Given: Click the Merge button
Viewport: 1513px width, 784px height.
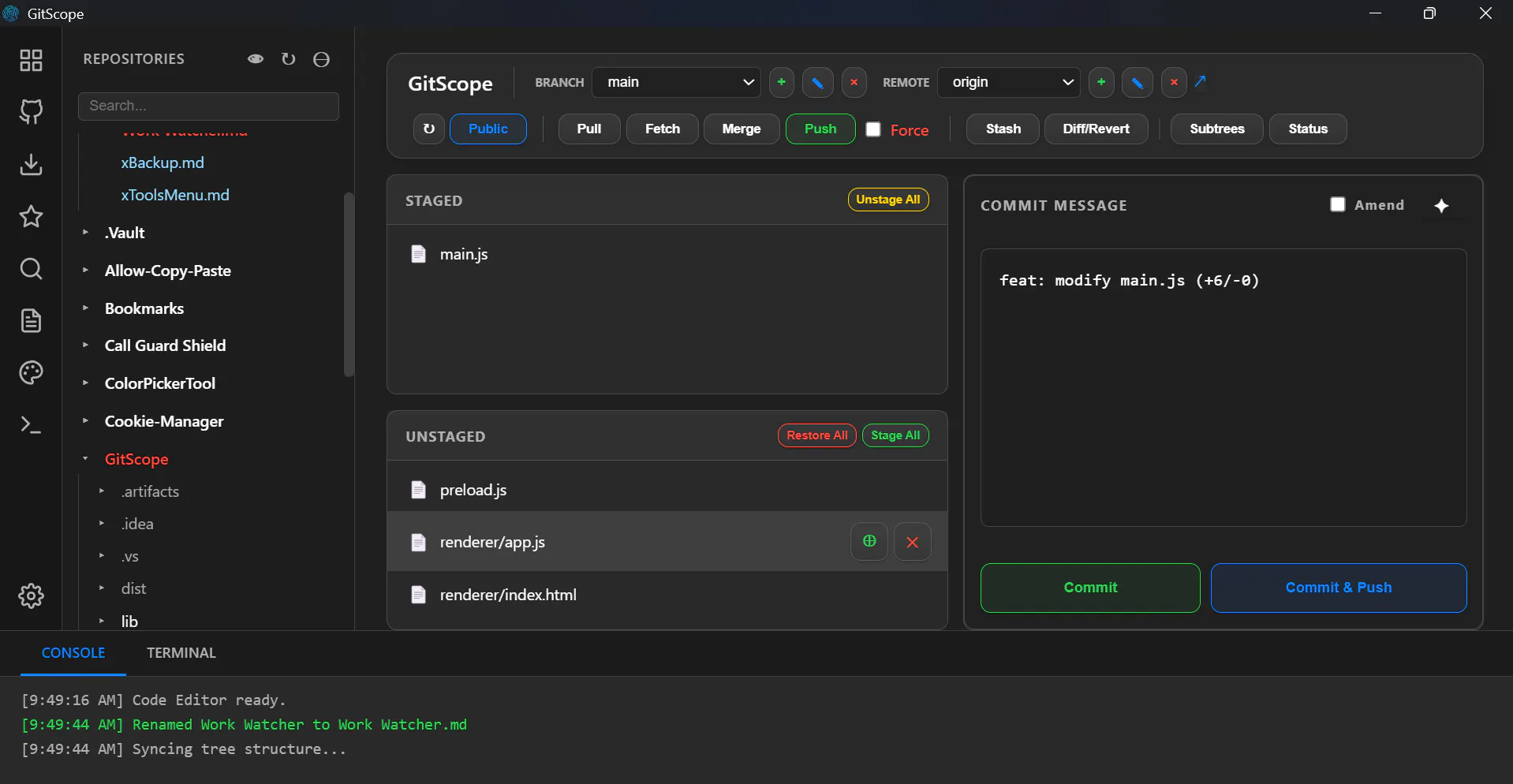Looking at the screenshot, I should [741, 129].
